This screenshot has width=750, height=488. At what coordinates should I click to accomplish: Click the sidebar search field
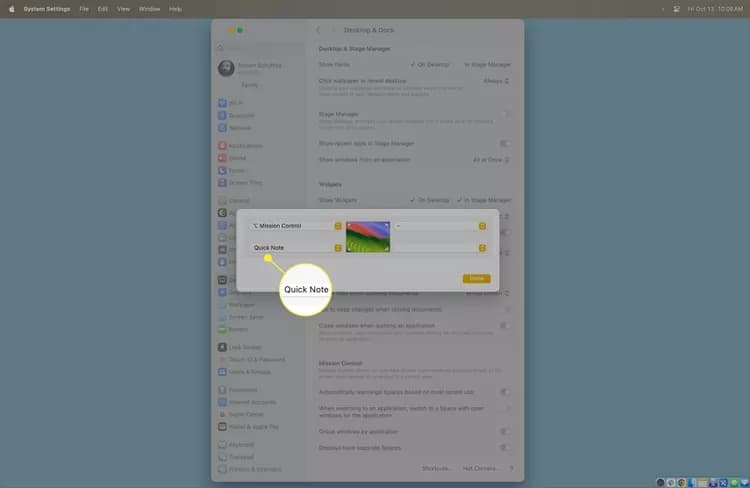[261, 48]
